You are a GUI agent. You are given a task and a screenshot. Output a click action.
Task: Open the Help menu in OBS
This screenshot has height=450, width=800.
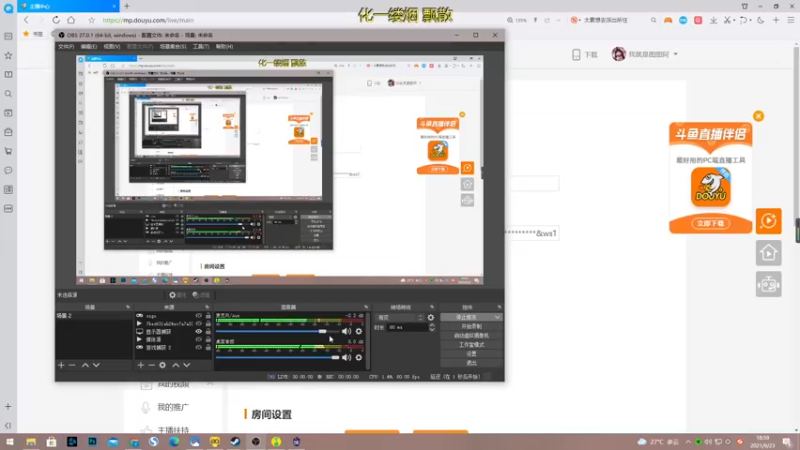click(x=224, y=46)
